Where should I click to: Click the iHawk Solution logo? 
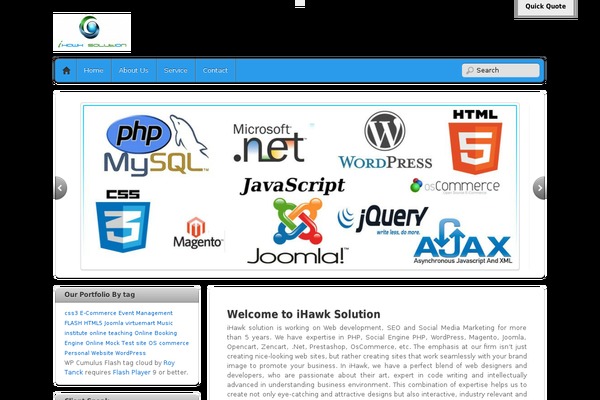pos(92,32)
